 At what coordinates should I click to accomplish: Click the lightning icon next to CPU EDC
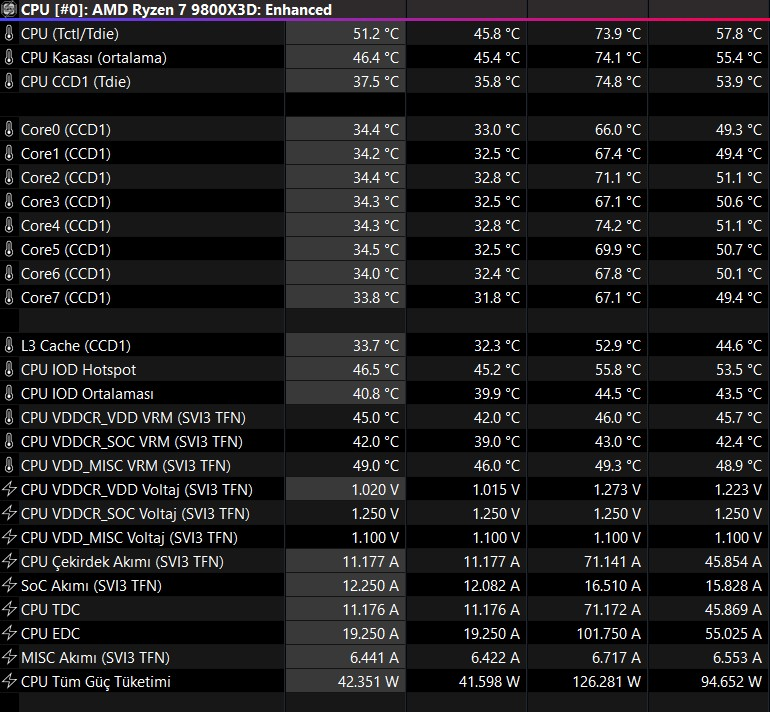[9, 633]
